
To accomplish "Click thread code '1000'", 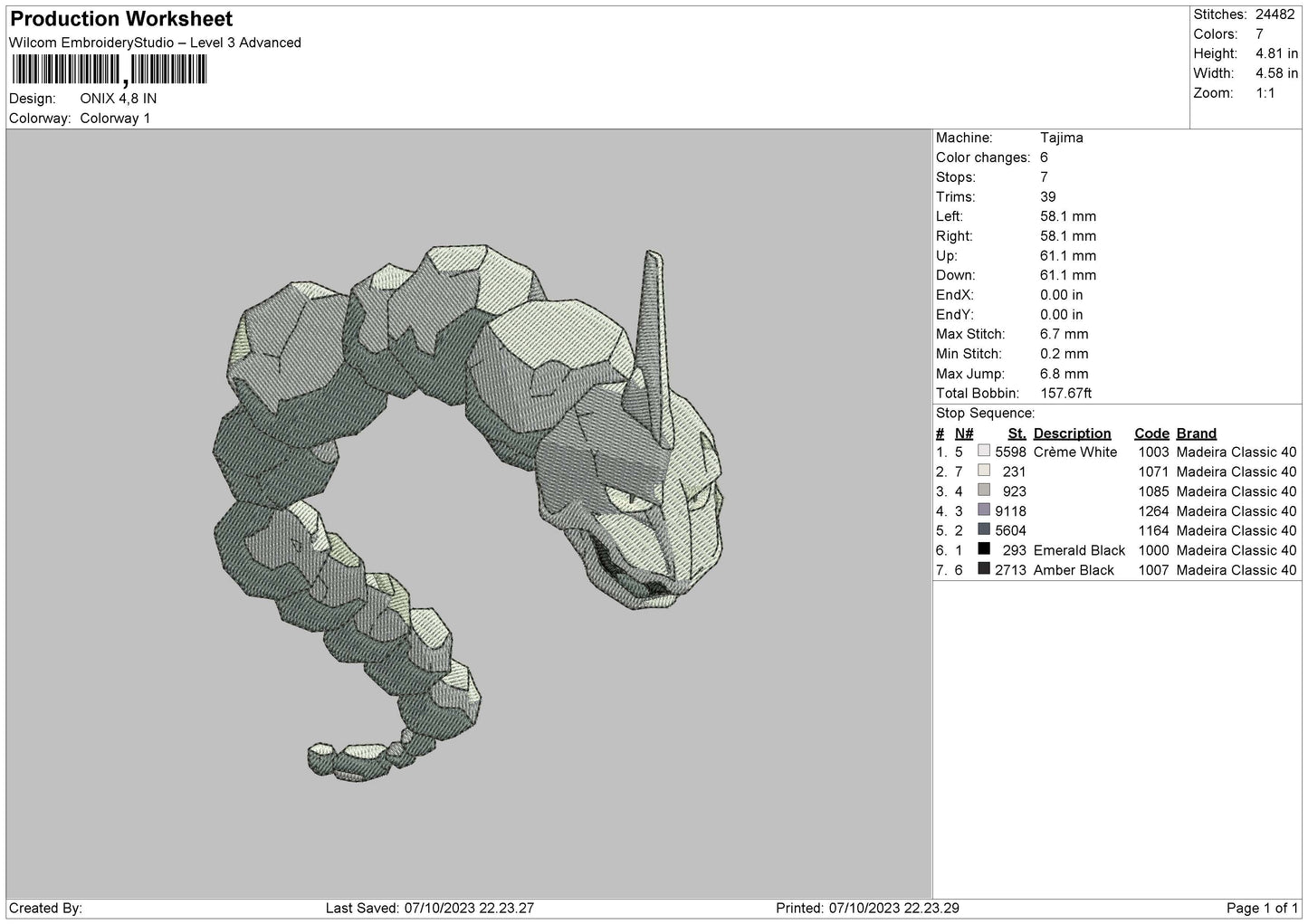I will [x=1153, y=550].
